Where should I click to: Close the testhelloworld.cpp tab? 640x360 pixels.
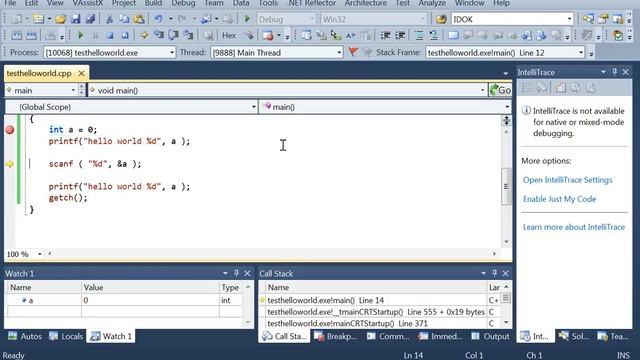(x=81, y=73)
